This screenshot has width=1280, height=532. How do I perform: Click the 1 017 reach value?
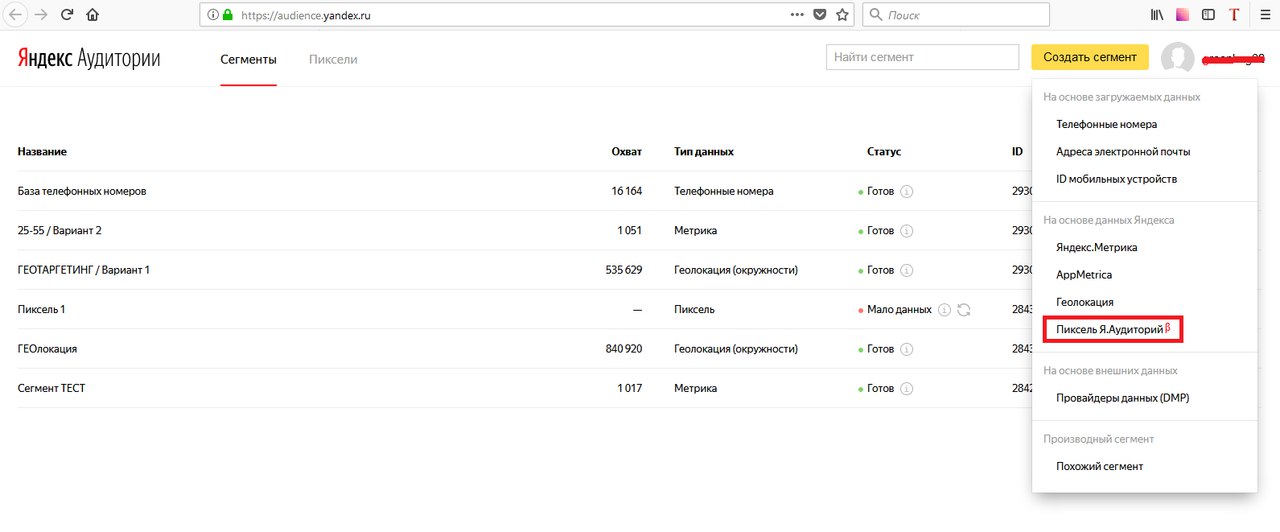630,388
